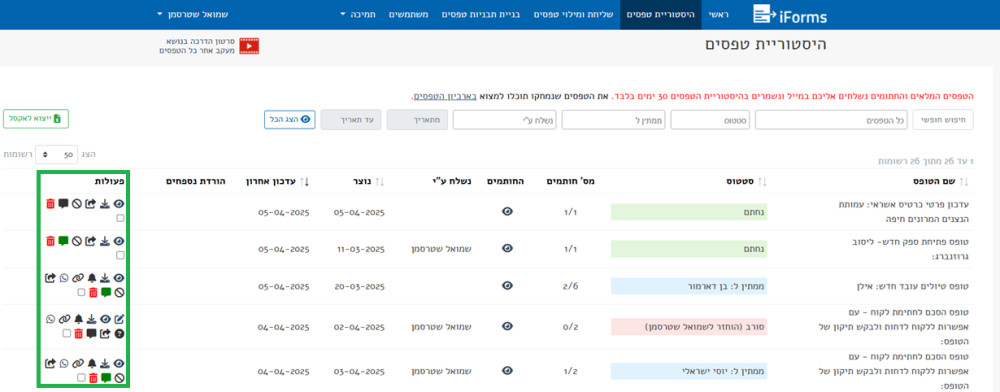Open black comment icon for עדכון פרטי כרטיס אשראי
Viewport: 1000px width, 392px height.
(x=63, y=204)
